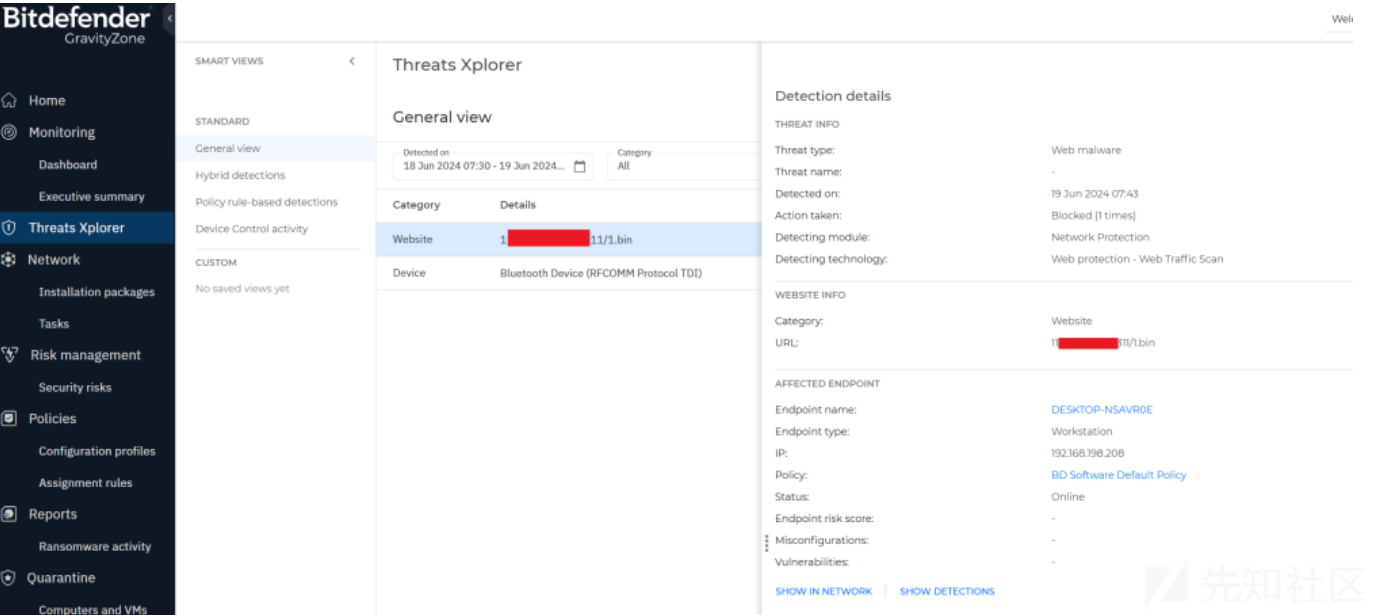Click 'Network Protection' module value
The height and width of the screenshot is (615, 1385).
pyautogui.click(x=1100, y=237)
